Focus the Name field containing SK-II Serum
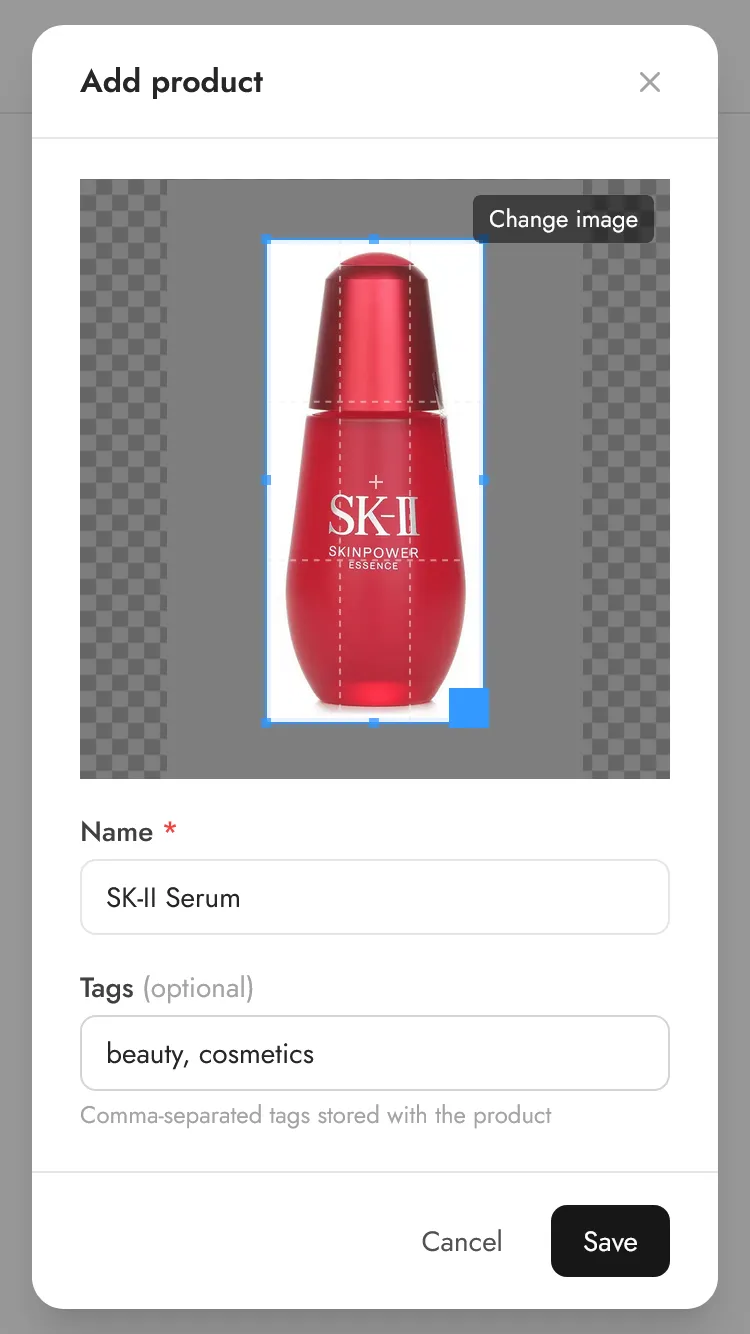The height and width of the screenshot is (1334, 750). coord(375,897)
